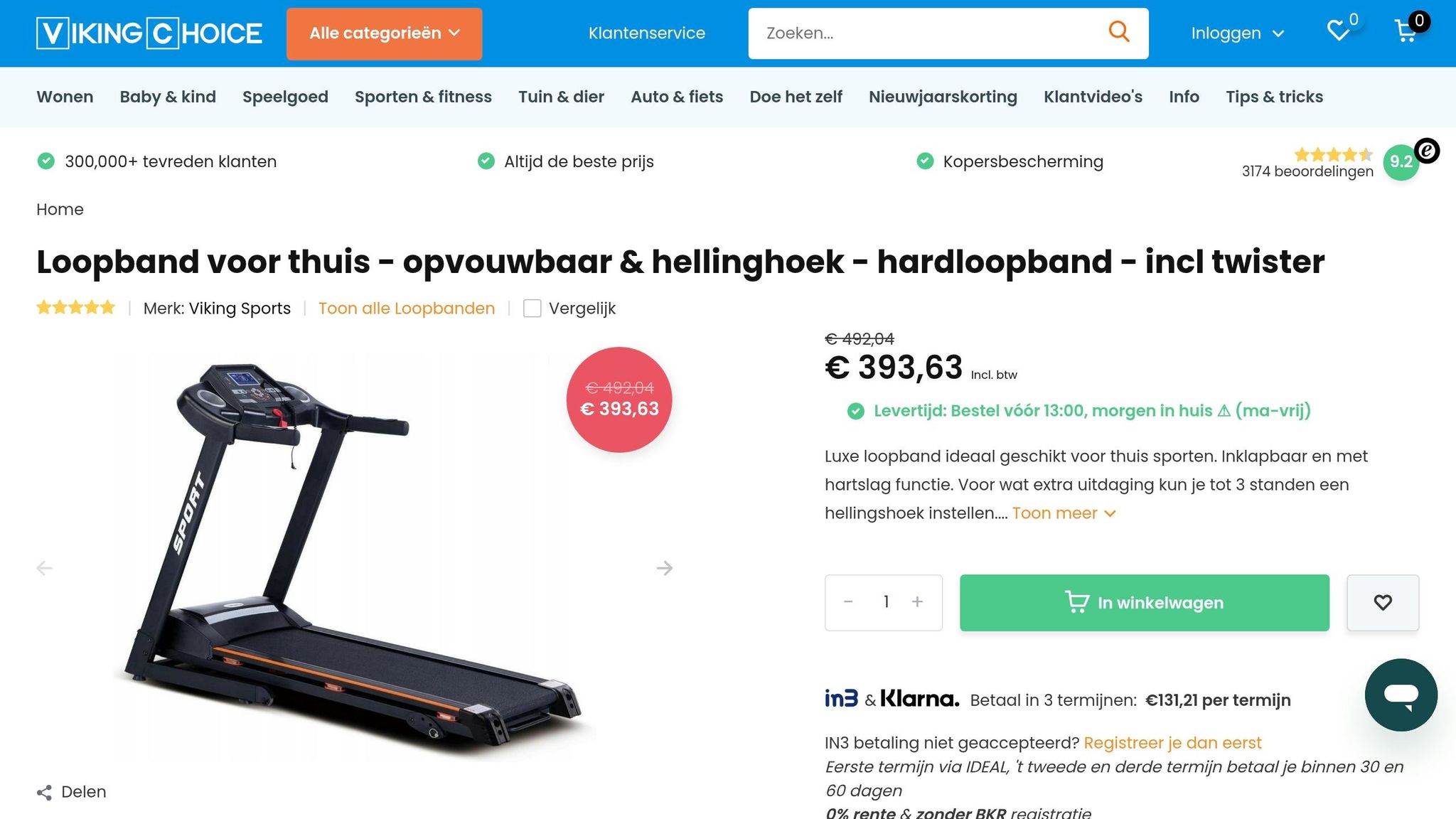Add treadmill via In winkelwagen button
The width and height of the screenshot is (1456, 819).
[1145, 603]
